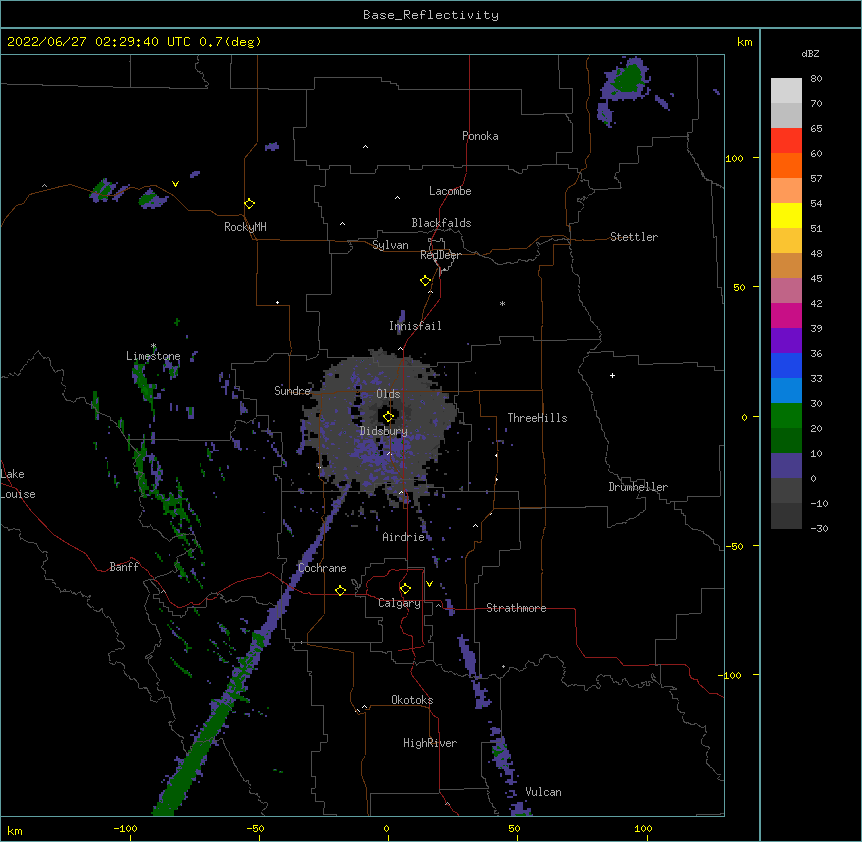Click the HighRiver city label
Image resolution: width=862 pixels, height=842 pixels.
pos(430,743)
